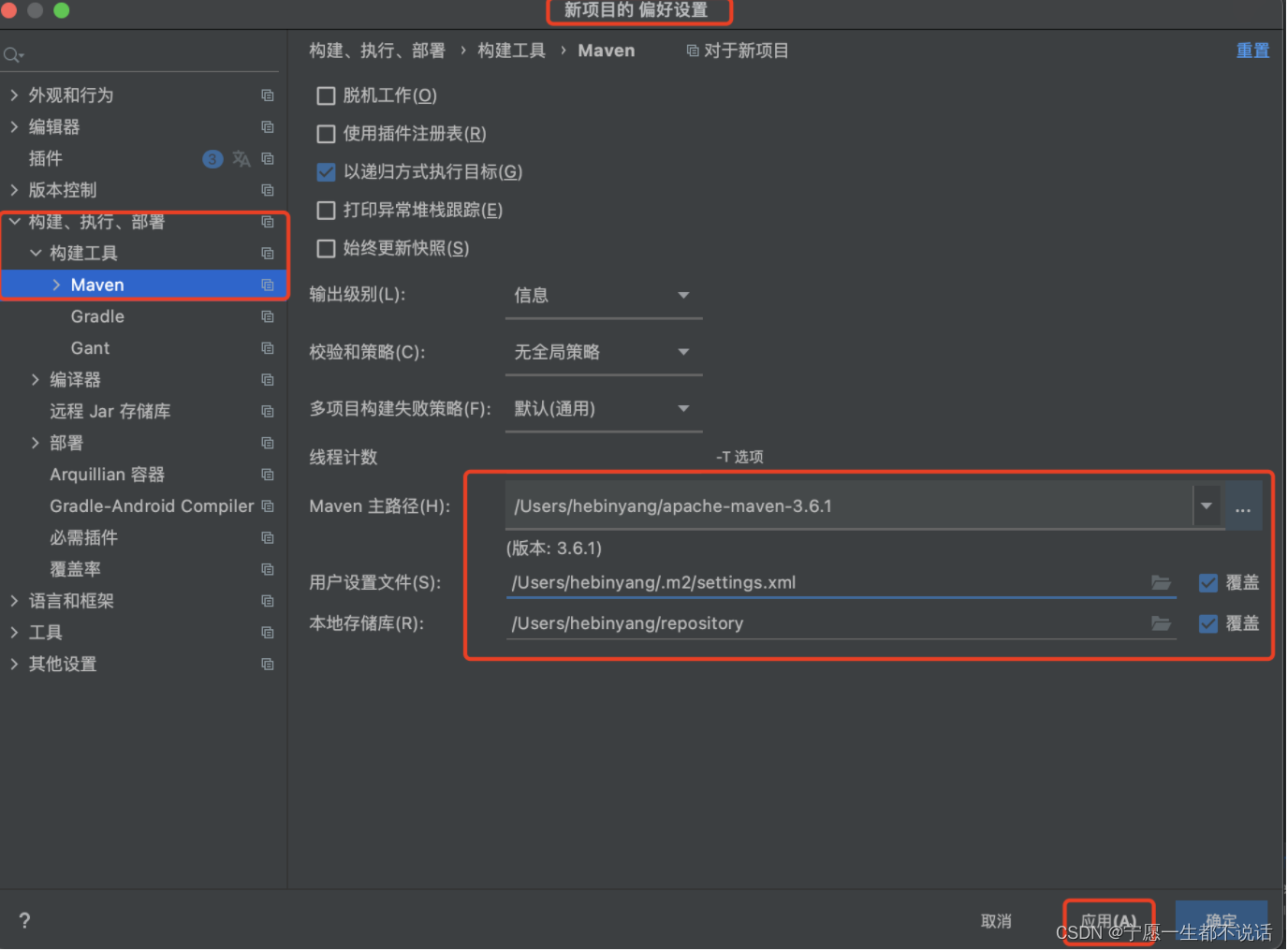Enable 使用插件注册表(R) checkbox

coord(326,134)
